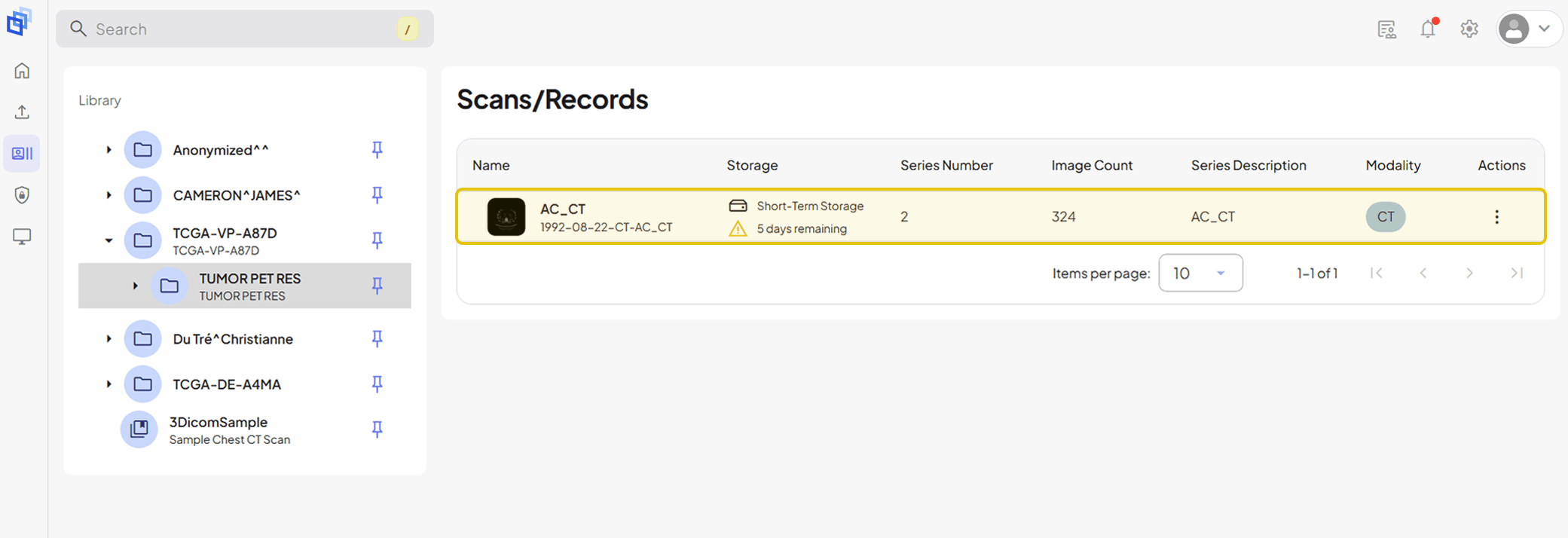Expand the Du Tré^Christianne folder
This screenshot has height=538, width=1568.
coord(109,338)
